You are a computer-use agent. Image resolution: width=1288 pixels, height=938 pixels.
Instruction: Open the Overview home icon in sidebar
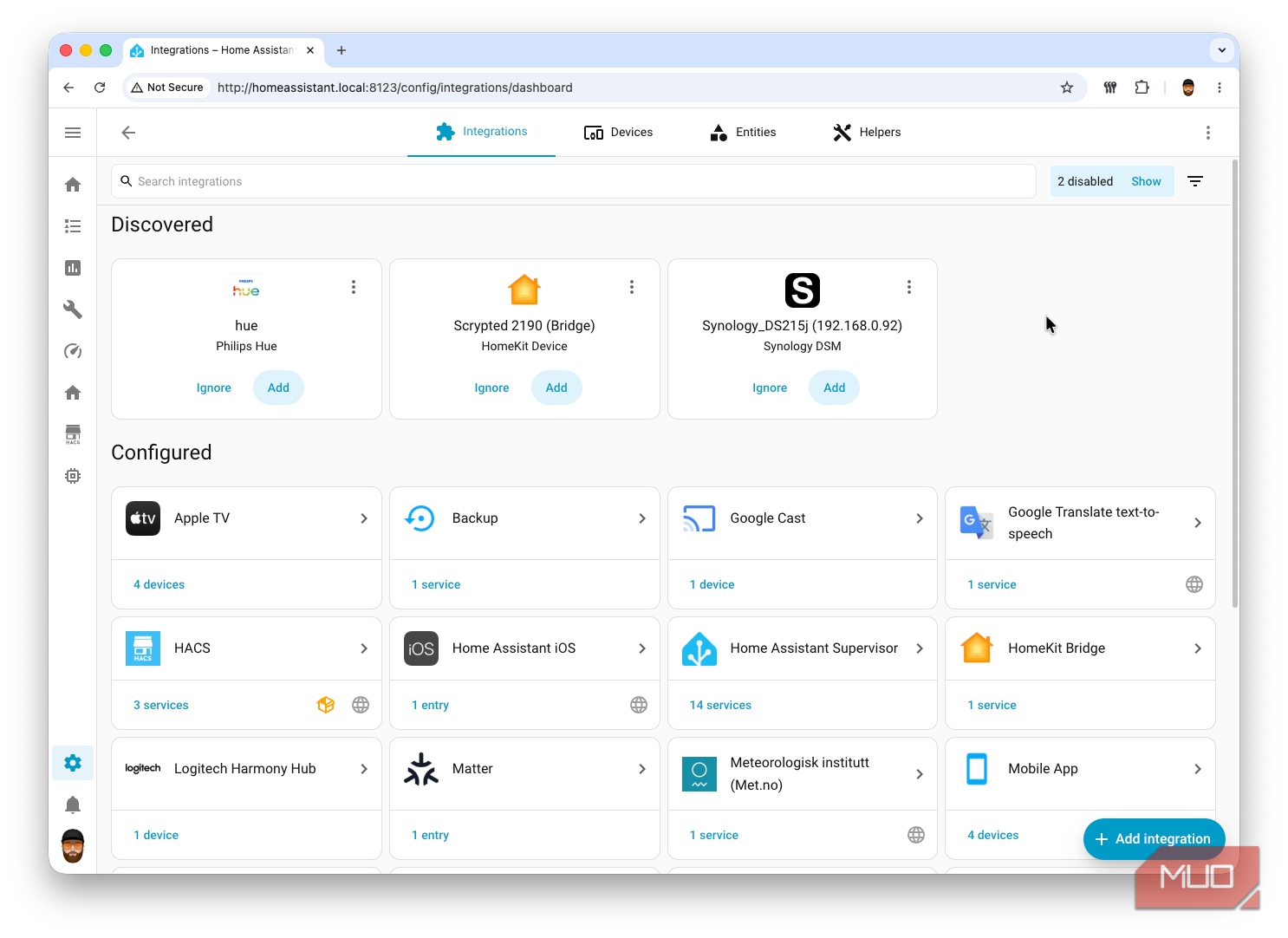pyautogui.click(x=73, y=185)
